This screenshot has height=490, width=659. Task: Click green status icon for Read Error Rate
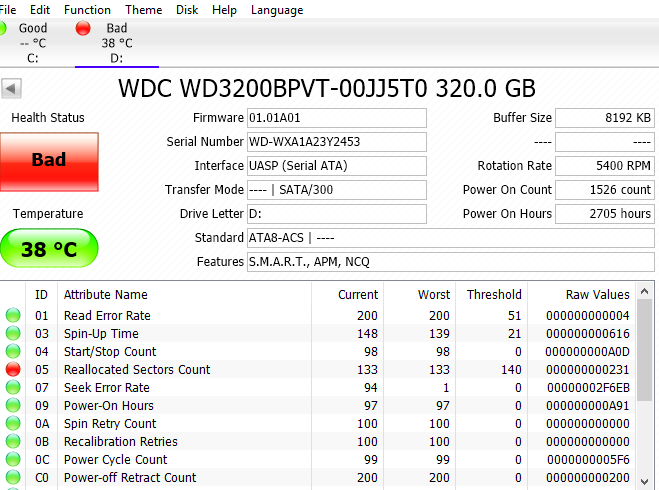pos(13,315)
